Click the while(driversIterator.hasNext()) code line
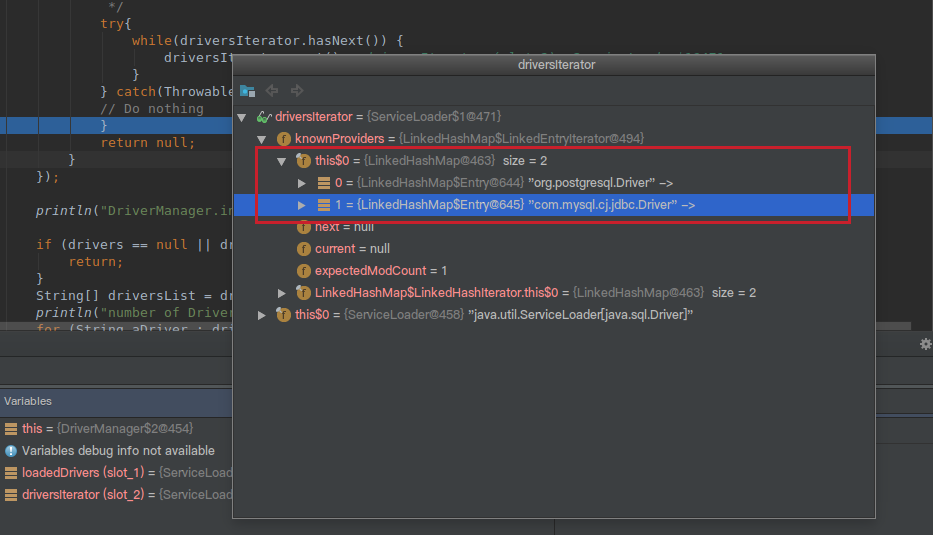This screenshot has height=535, width=933. pos(267,40)
